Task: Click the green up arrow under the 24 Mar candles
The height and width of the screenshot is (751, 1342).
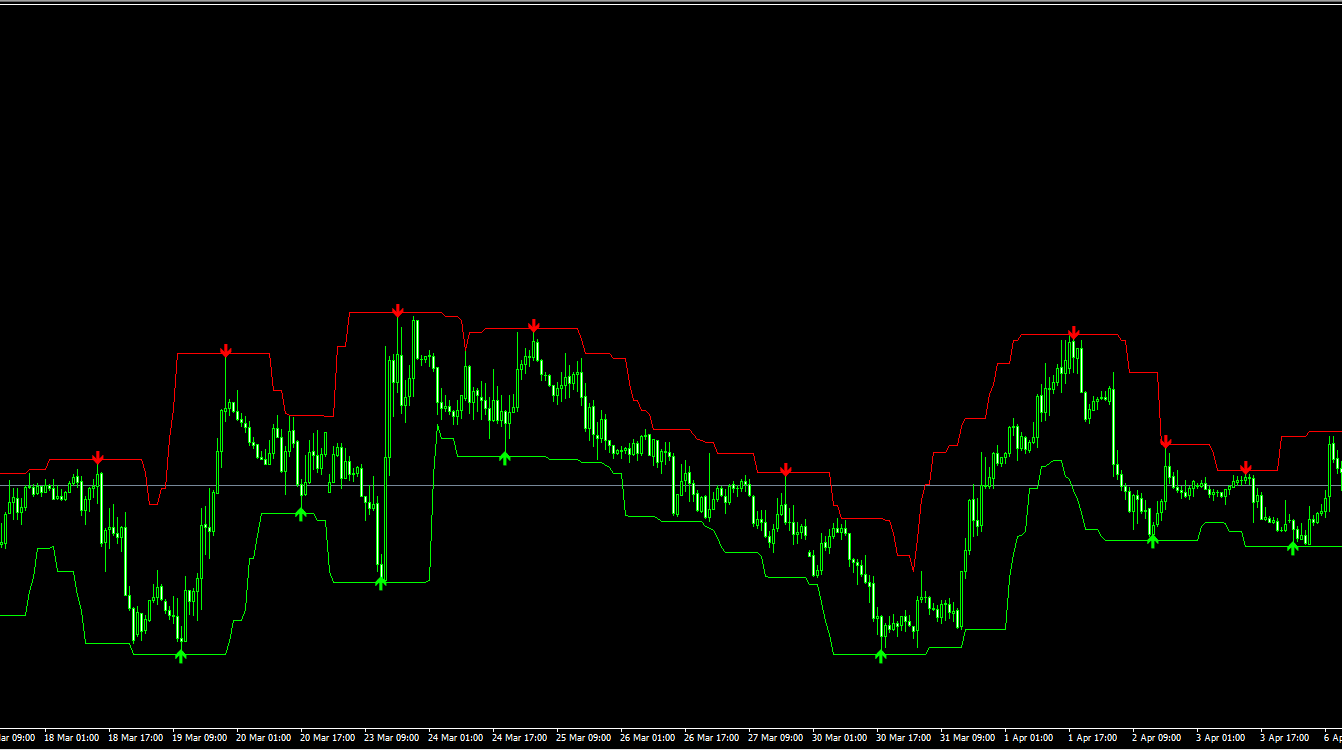Action: (505, 458)
